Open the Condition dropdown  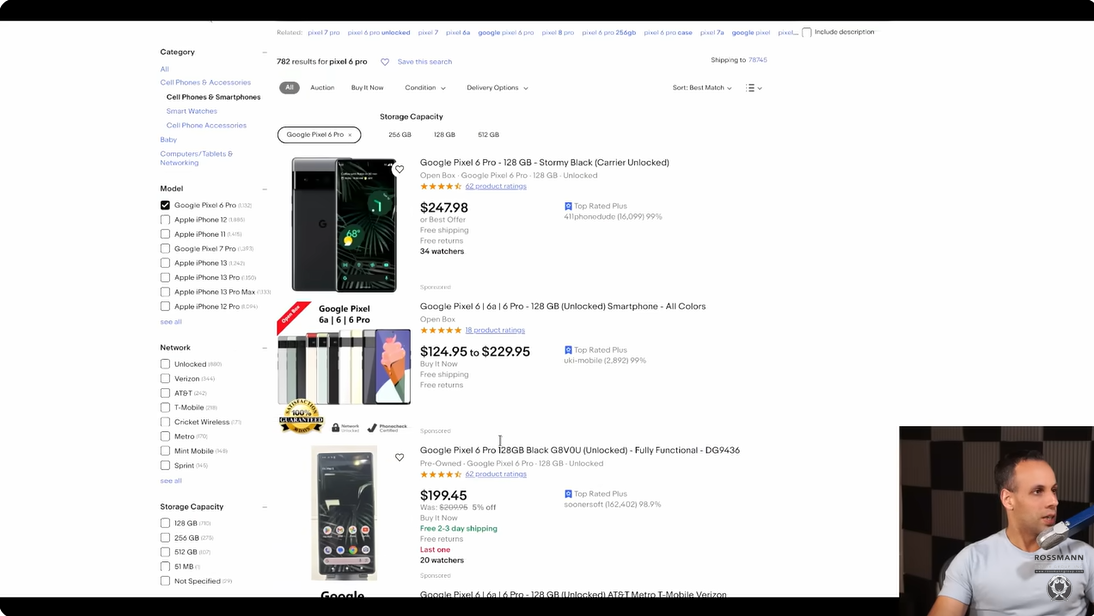point(425,88)
